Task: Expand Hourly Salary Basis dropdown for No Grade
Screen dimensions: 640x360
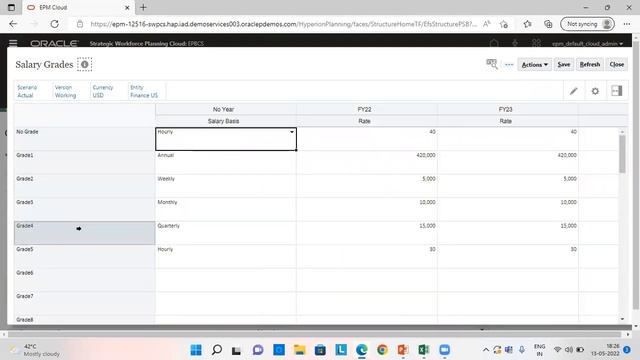Action: (291, 132)
